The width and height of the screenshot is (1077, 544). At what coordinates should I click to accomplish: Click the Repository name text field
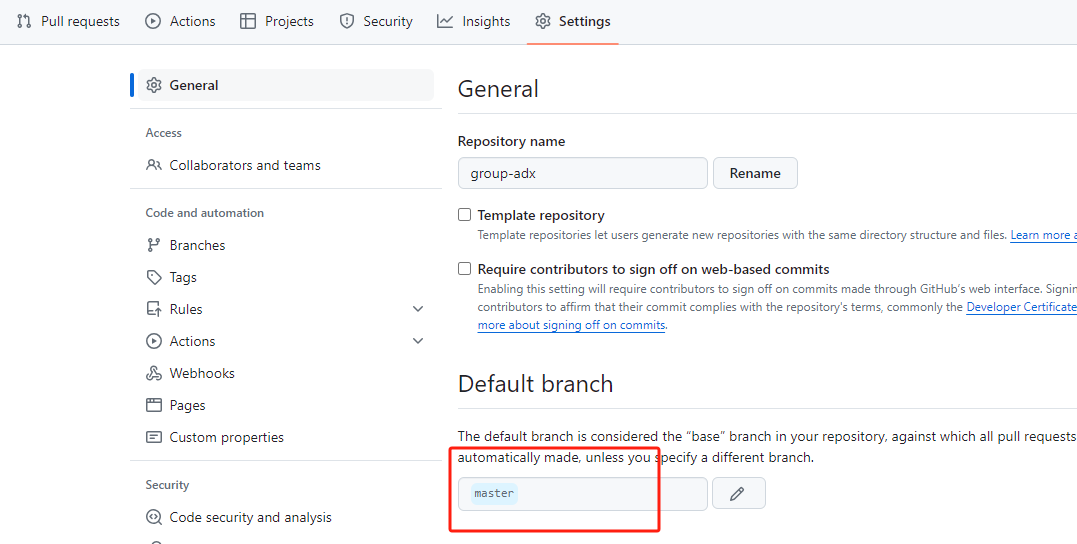(x=583, y=173)
